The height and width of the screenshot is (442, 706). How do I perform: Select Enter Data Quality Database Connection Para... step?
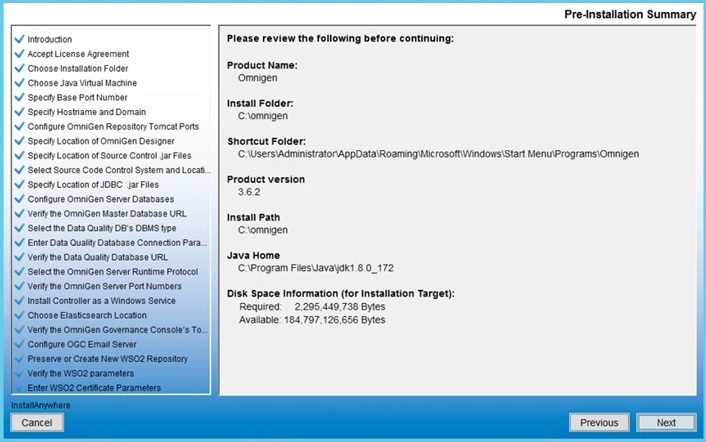[117, 243]
